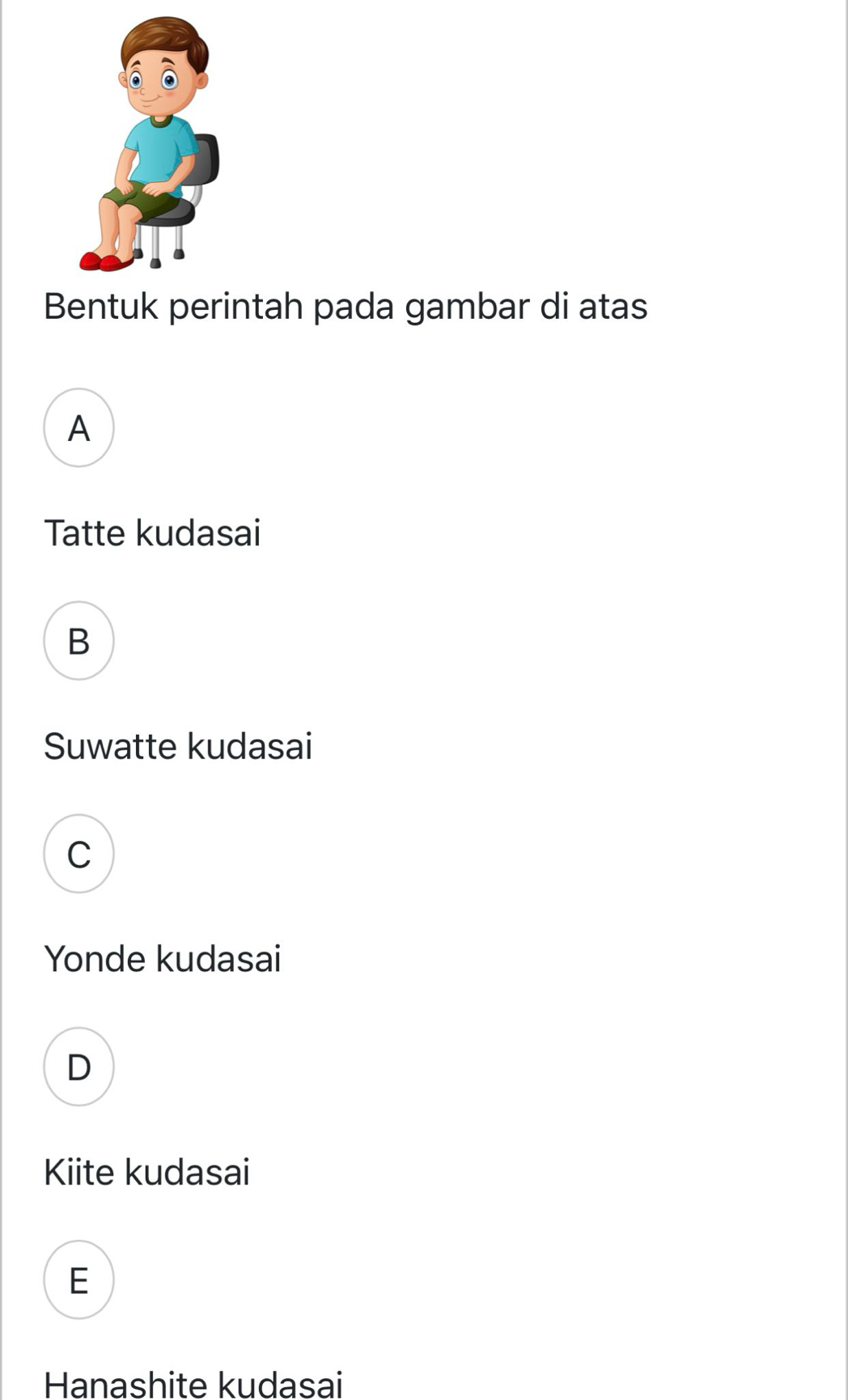
Task: Choose the answer 'Suwatte kudasai'
Action: pos(179,745)
